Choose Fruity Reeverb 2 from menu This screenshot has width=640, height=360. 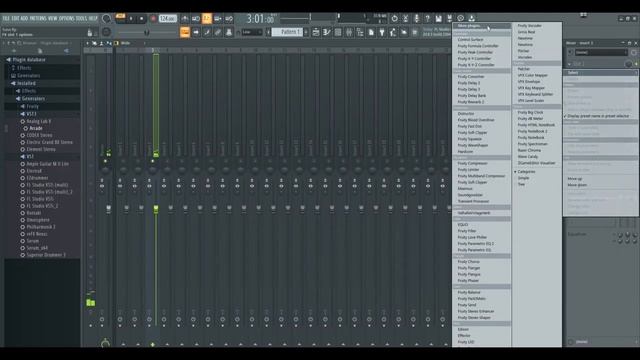point(471,102)
